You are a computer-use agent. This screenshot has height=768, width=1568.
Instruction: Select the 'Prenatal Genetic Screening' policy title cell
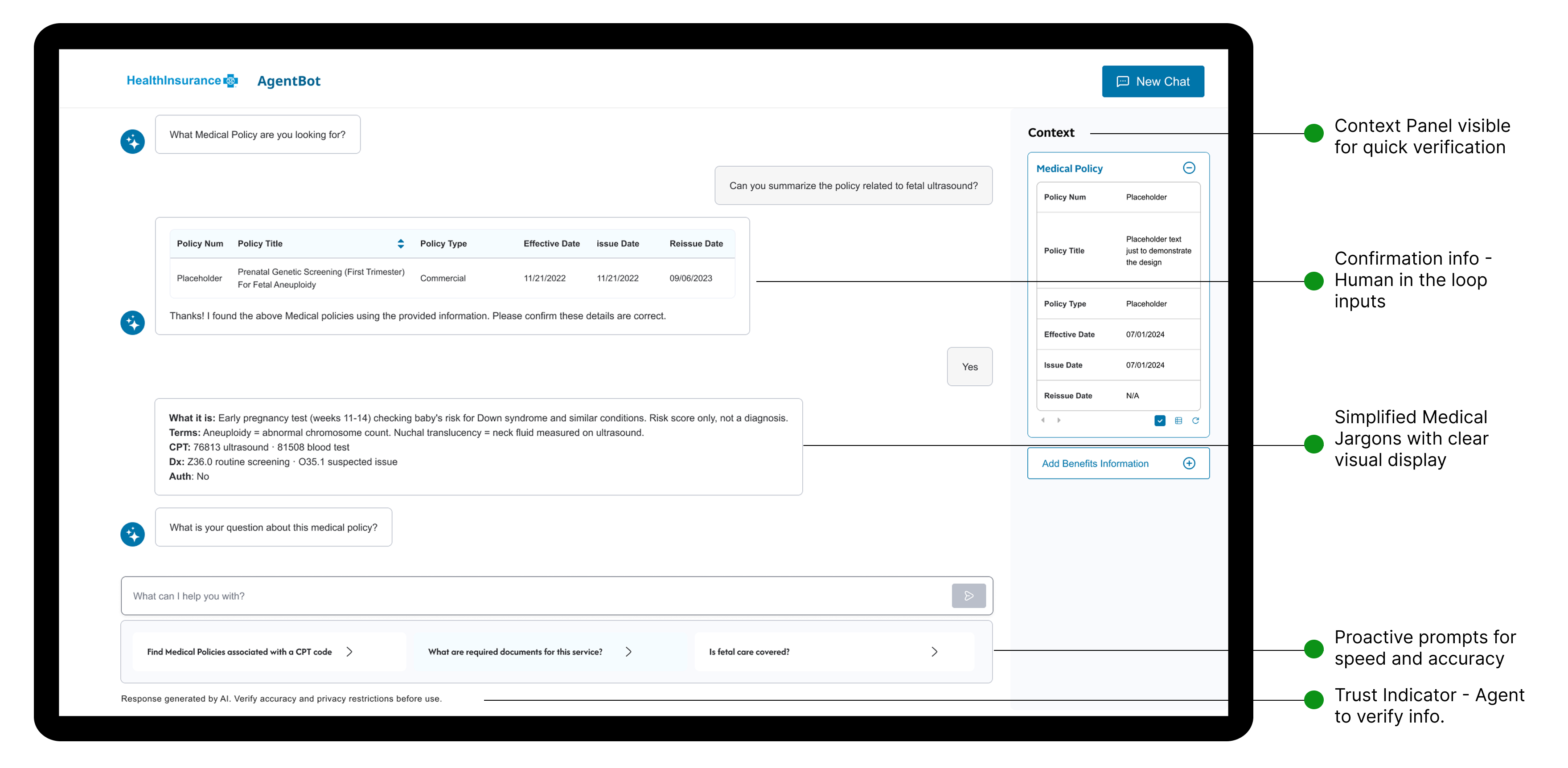[321, 278]
